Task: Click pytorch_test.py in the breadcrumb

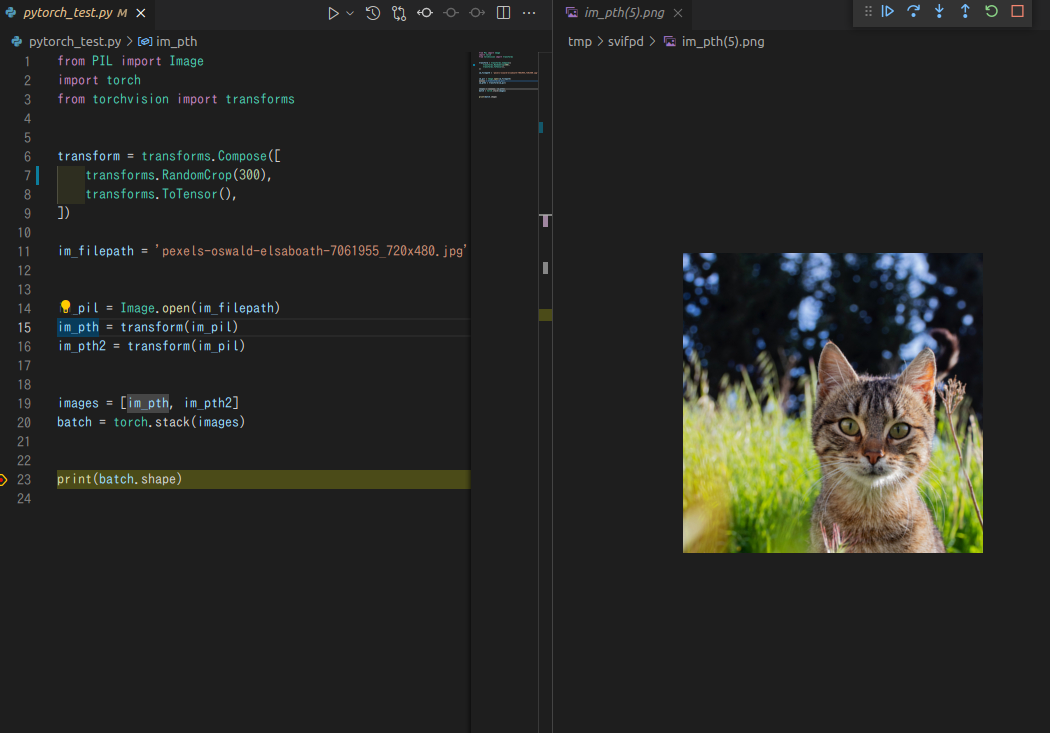Action: pos(75,42)
